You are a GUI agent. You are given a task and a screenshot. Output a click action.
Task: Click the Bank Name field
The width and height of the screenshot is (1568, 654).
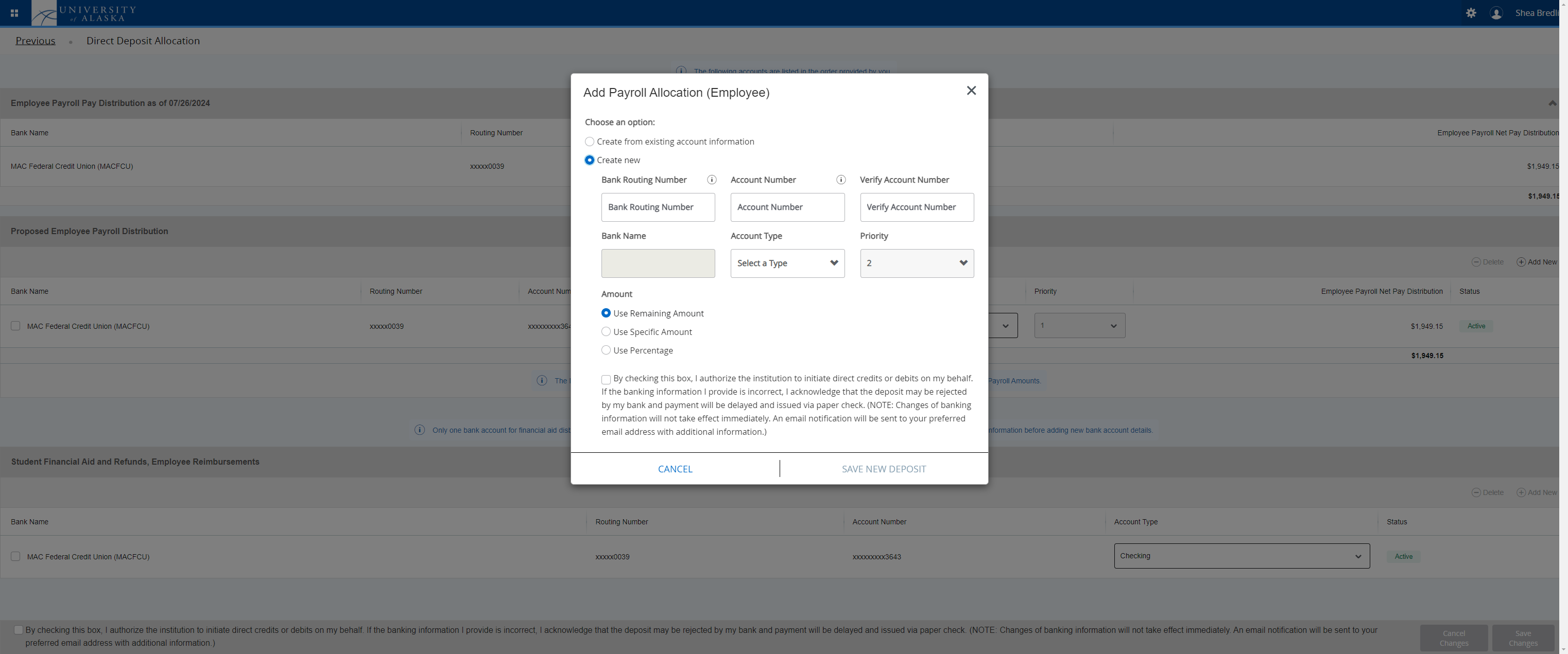tap(658, 263)
